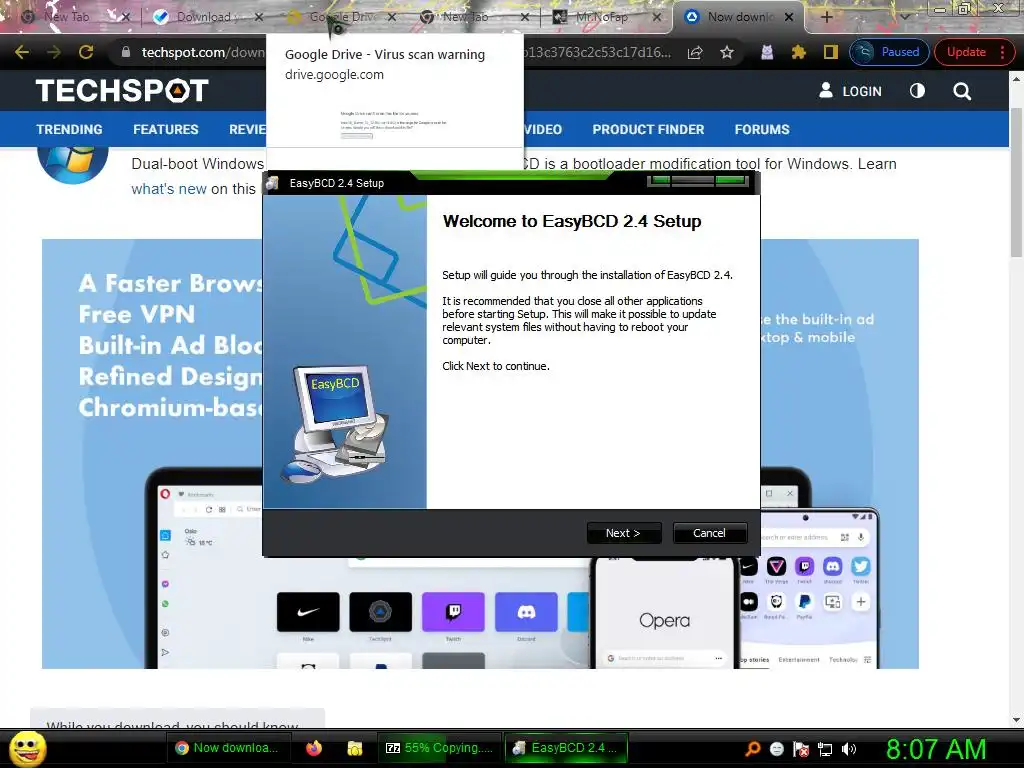Image resolution: width=1024 pixels, height=768 pixels.
Task: Open a new browser tab
Action: 826,17
